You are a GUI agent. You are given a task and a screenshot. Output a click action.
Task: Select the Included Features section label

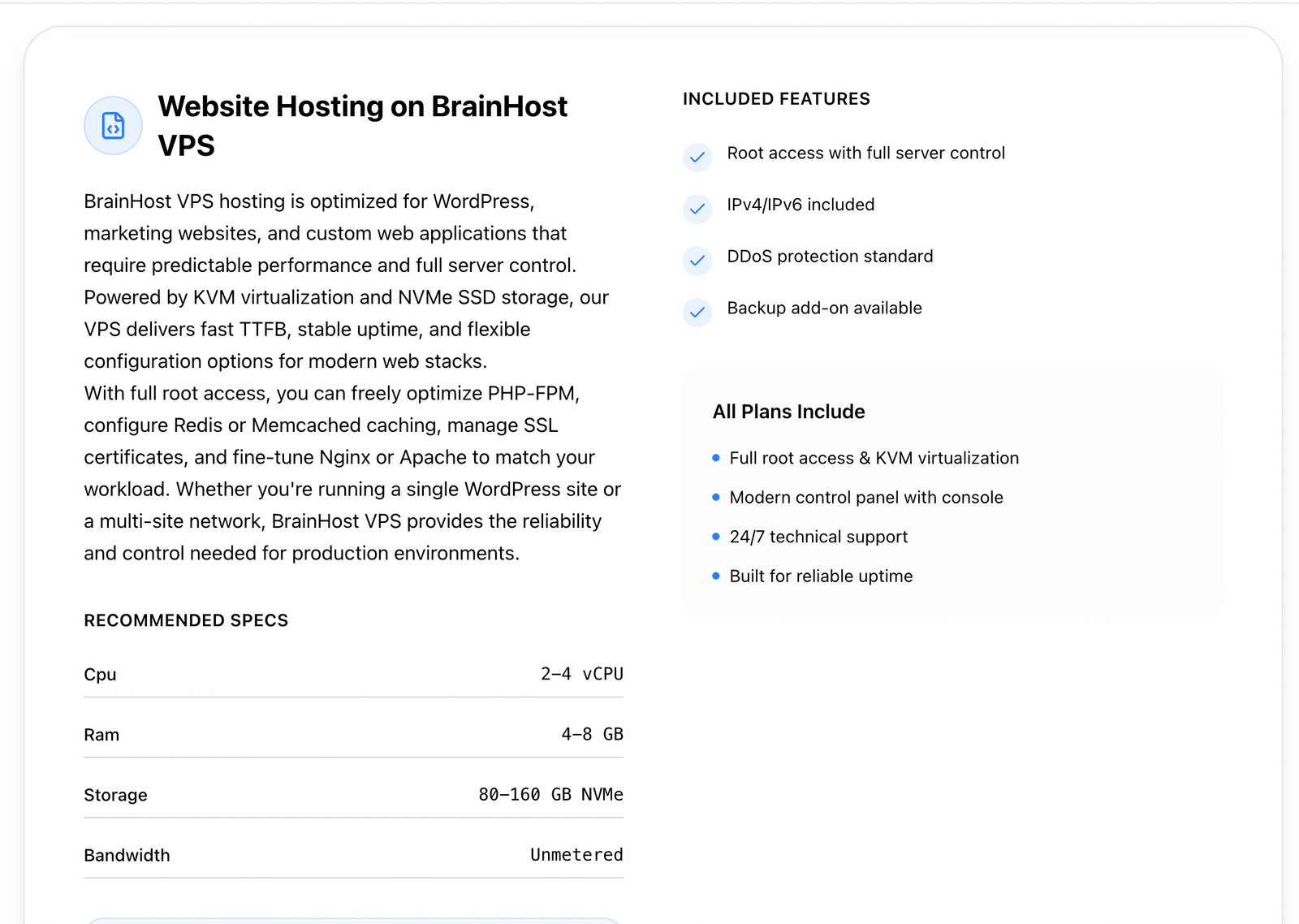click(x=776, y=99)
